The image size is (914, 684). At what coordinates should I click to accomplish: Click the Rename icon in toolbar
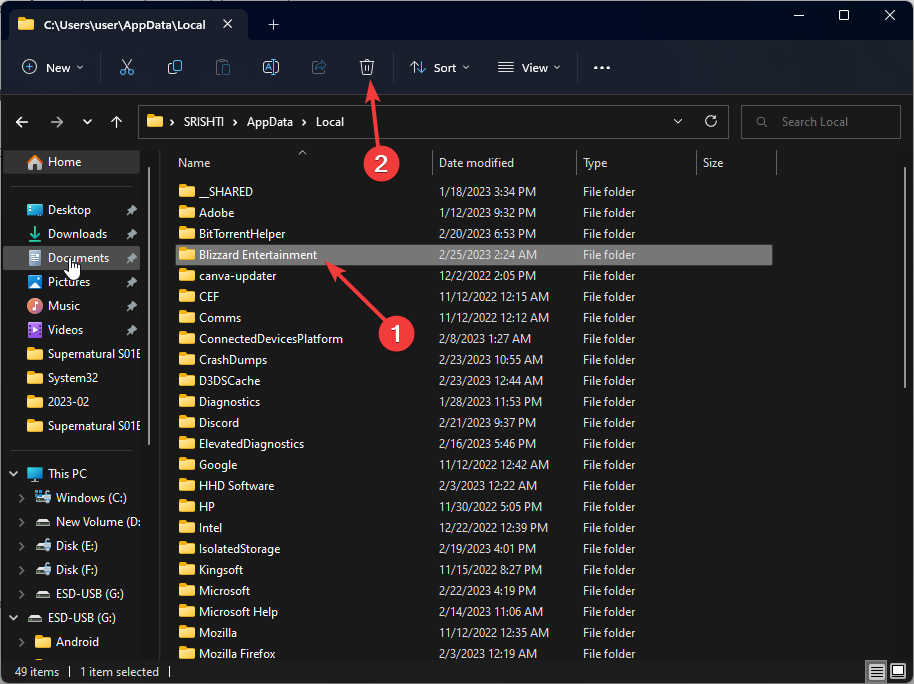tap(270, 68)
